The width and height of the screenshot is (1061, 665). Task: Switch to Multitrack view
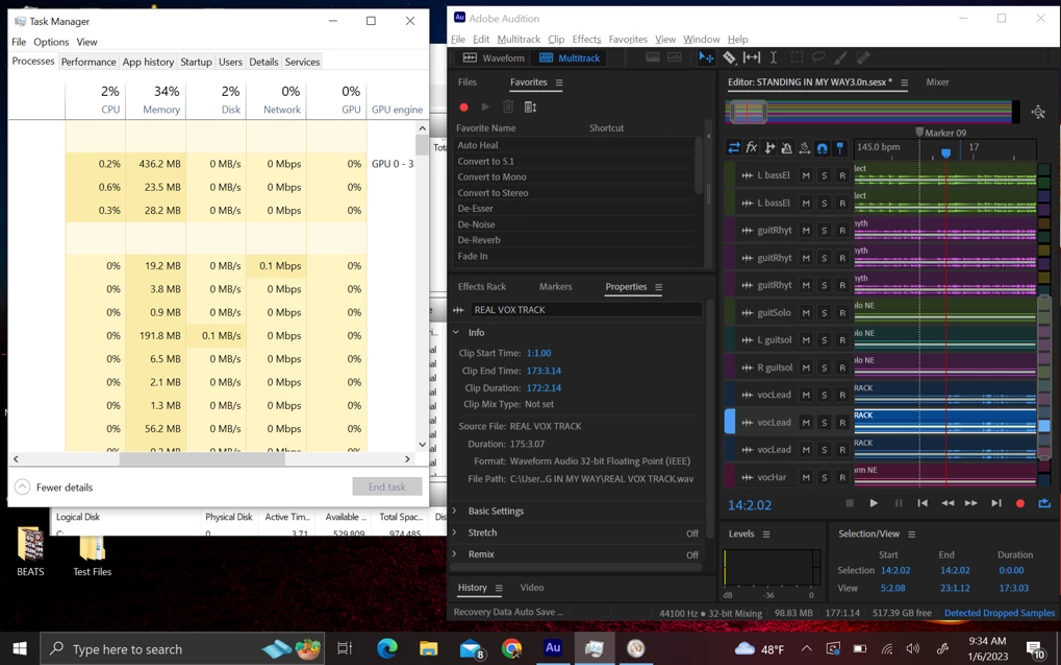tap(570, 58)
